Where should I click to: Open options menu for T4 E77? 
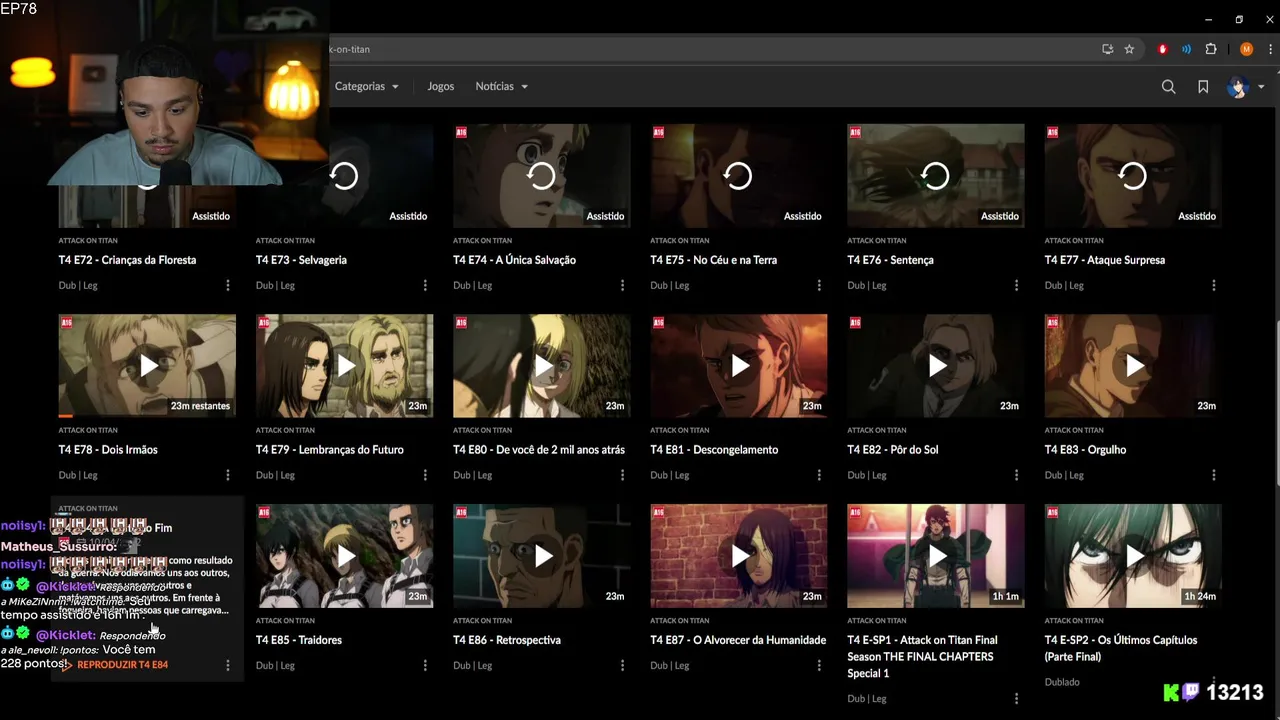(1213, 285)
